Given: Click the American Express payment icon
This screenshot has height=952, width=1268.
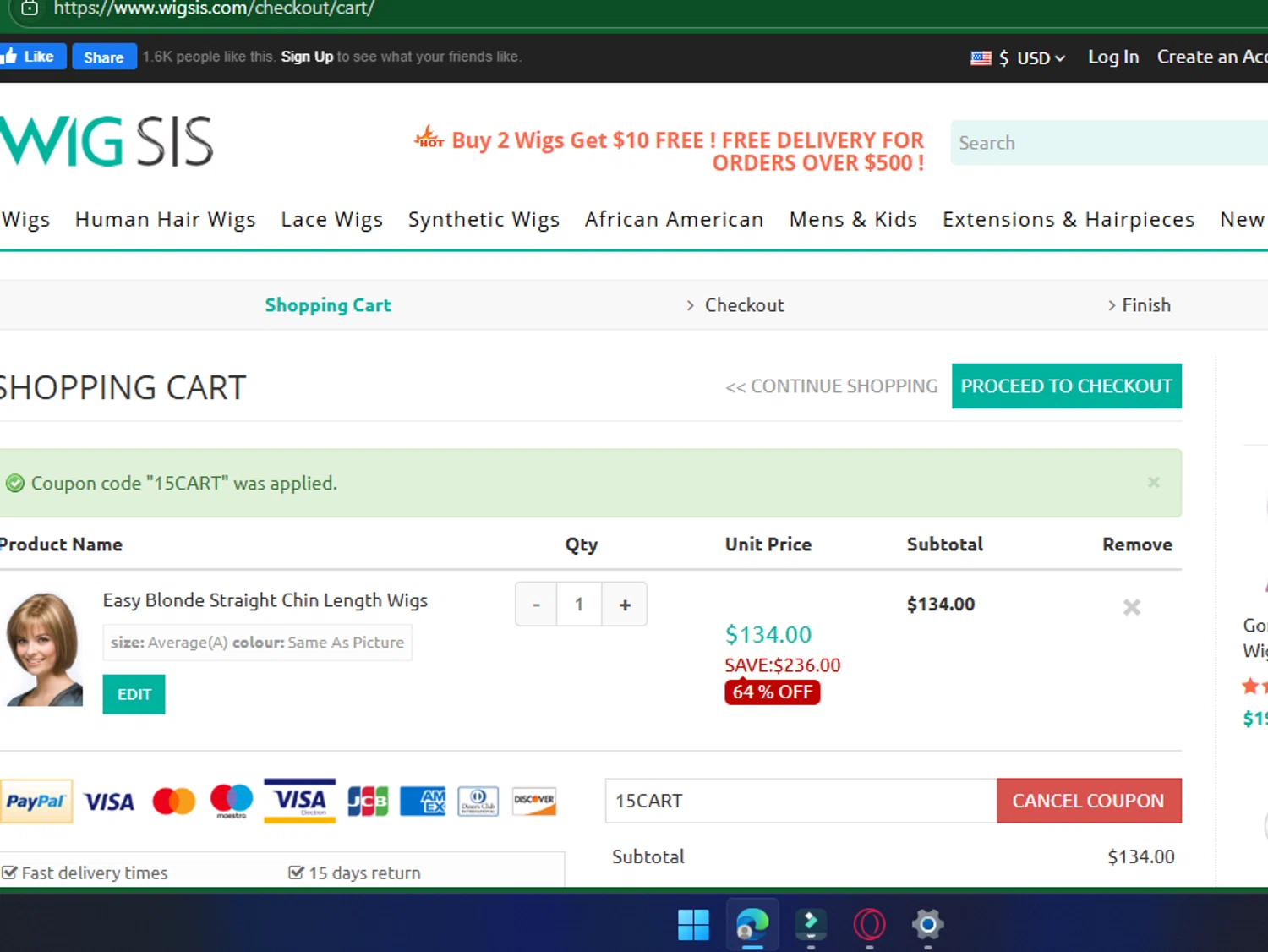Looking at the screenshot, I should point(423,801).
